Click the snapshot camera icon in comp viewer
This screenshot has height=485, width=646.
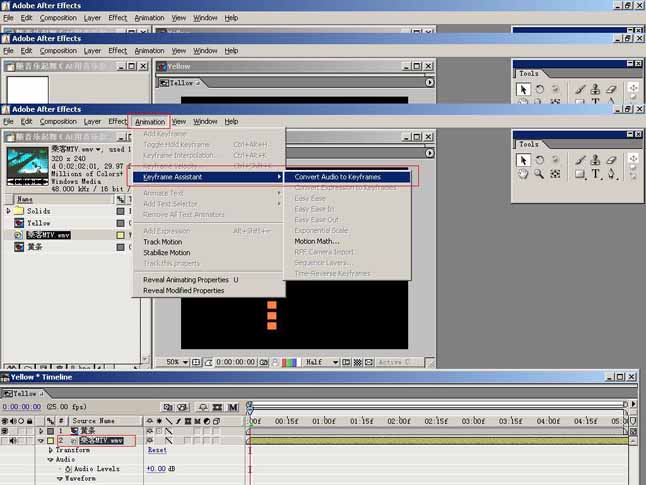point(263,362)
